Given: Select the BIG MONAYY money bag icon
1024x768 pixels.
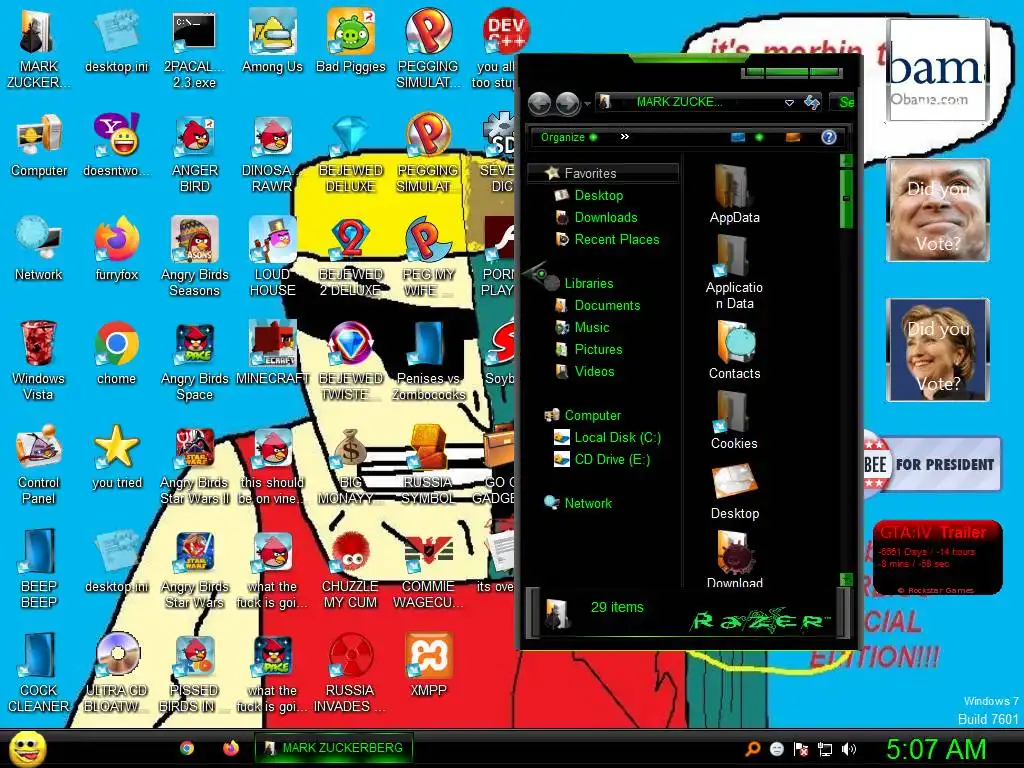Looking at the screenshot, I should [x=351, y=466].
